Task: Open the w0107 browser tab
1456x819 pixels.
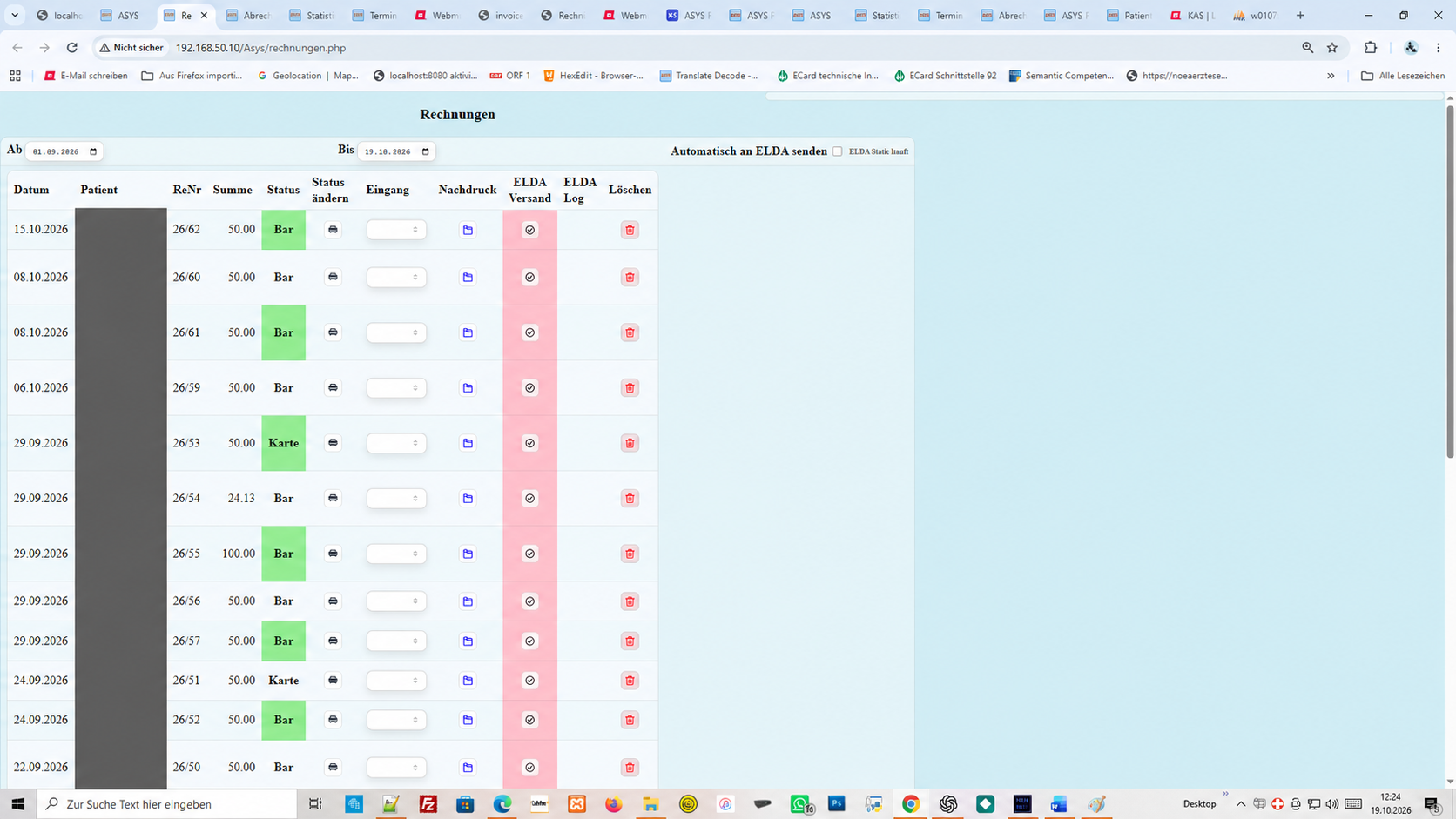Action: pyautogui.click(x=1255, y=16)
